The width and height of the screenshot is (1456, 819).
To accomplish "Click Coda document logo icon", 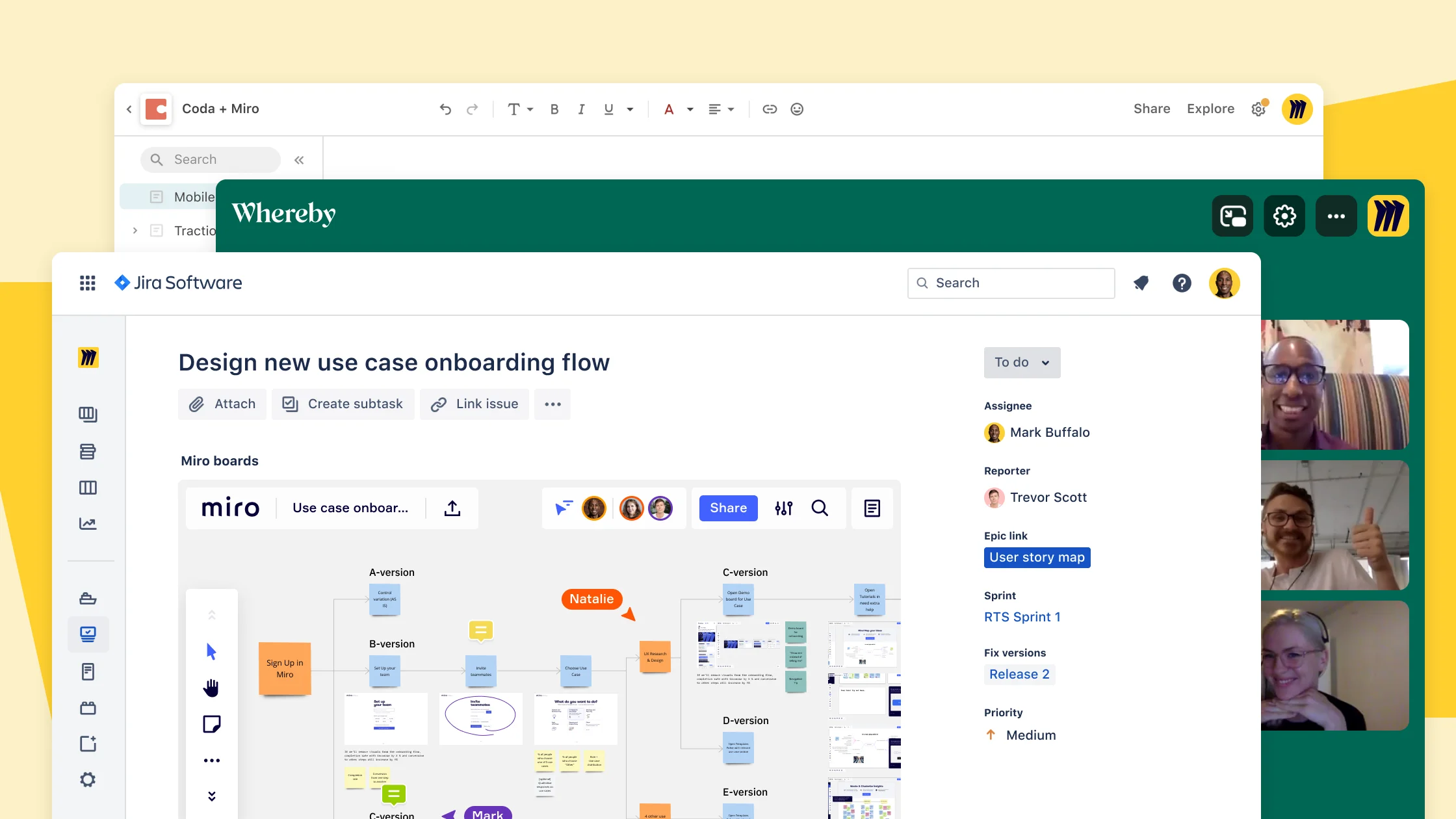I will pyautogui.click(x=156, y=109).
